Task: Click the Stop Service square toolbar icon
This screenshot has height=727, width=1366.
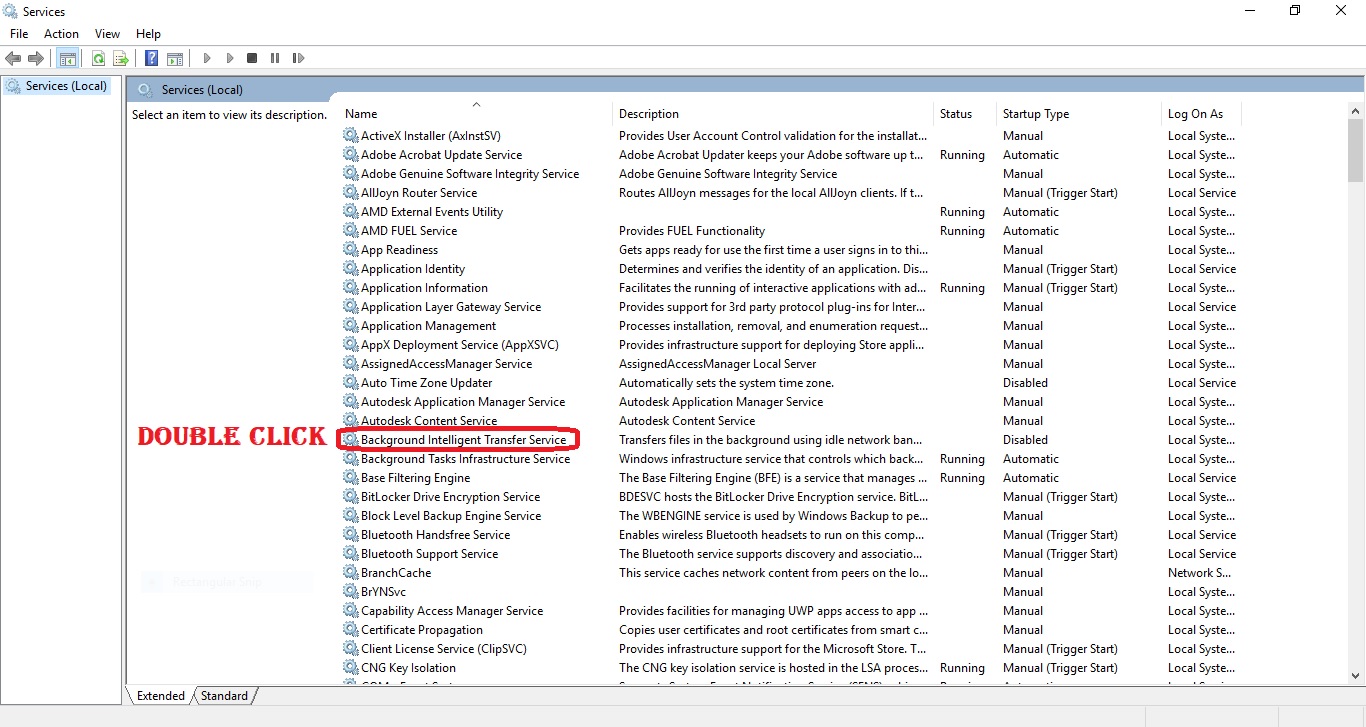Action: click(x=252, y=59)
